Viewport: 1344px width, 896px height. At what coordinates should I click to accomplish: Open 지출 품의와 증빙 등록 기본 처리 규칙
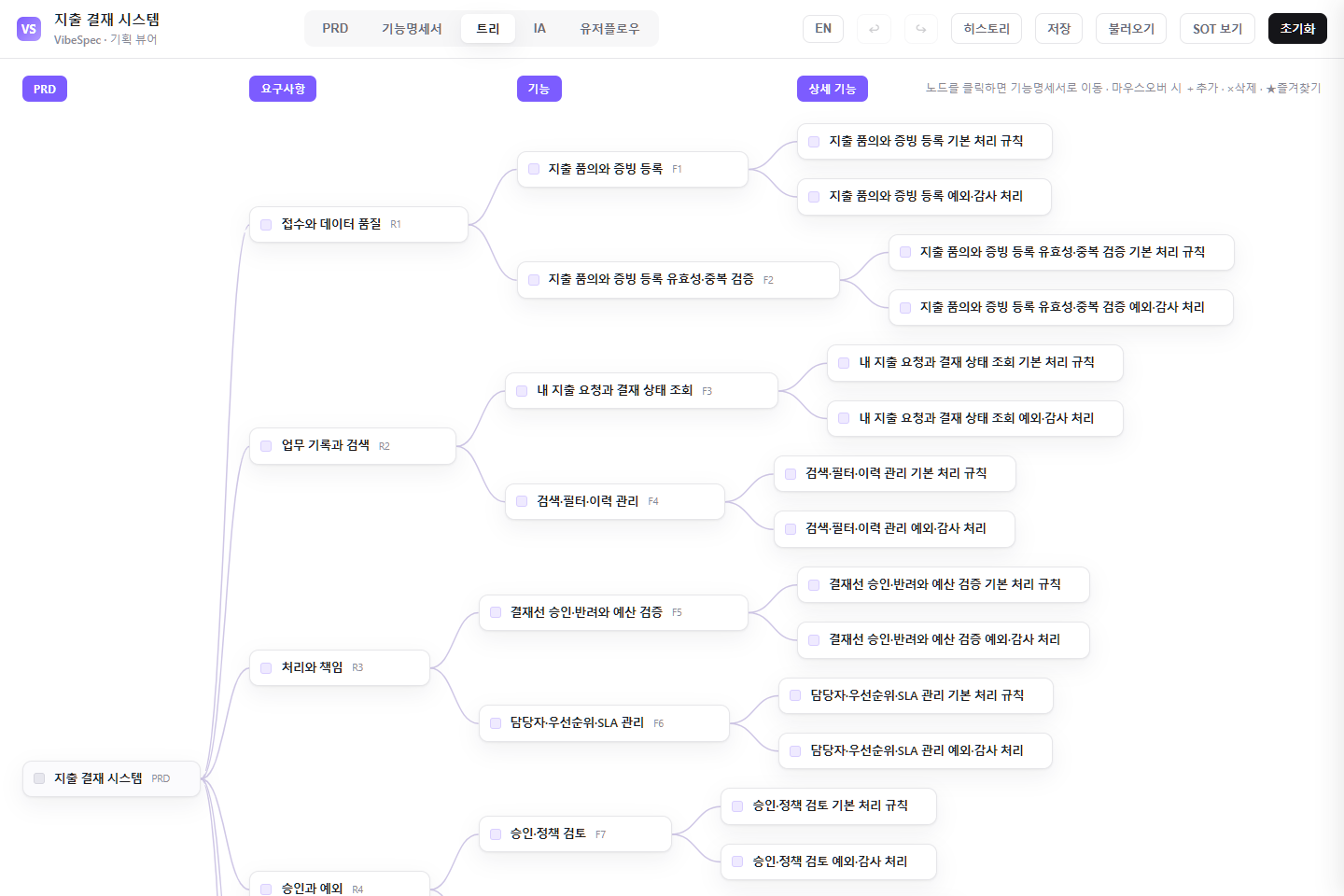pos(925,141)
